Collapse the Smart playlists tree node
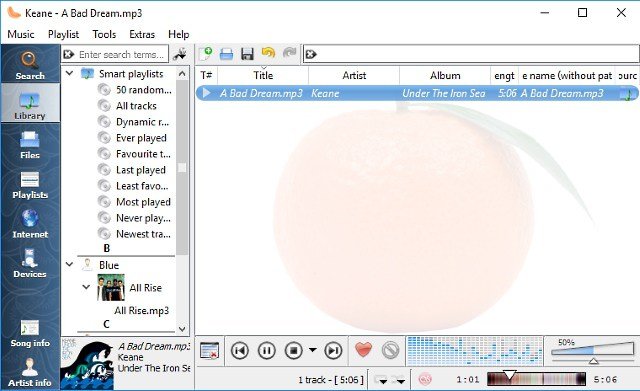Viewport: 640px width, 391px height. click(69, 73)
